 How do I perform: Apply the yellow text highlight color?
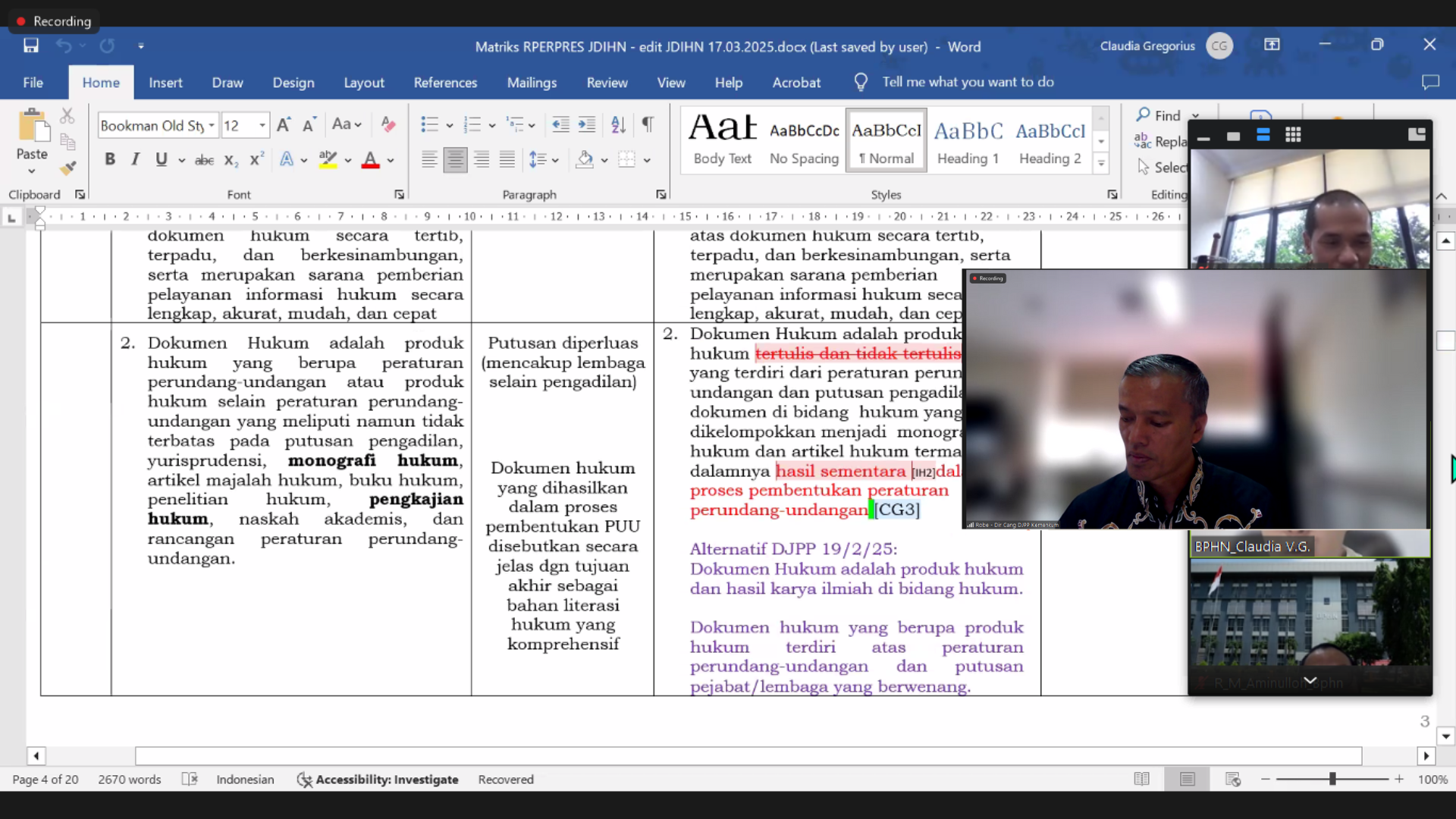(x=328, y=159)
